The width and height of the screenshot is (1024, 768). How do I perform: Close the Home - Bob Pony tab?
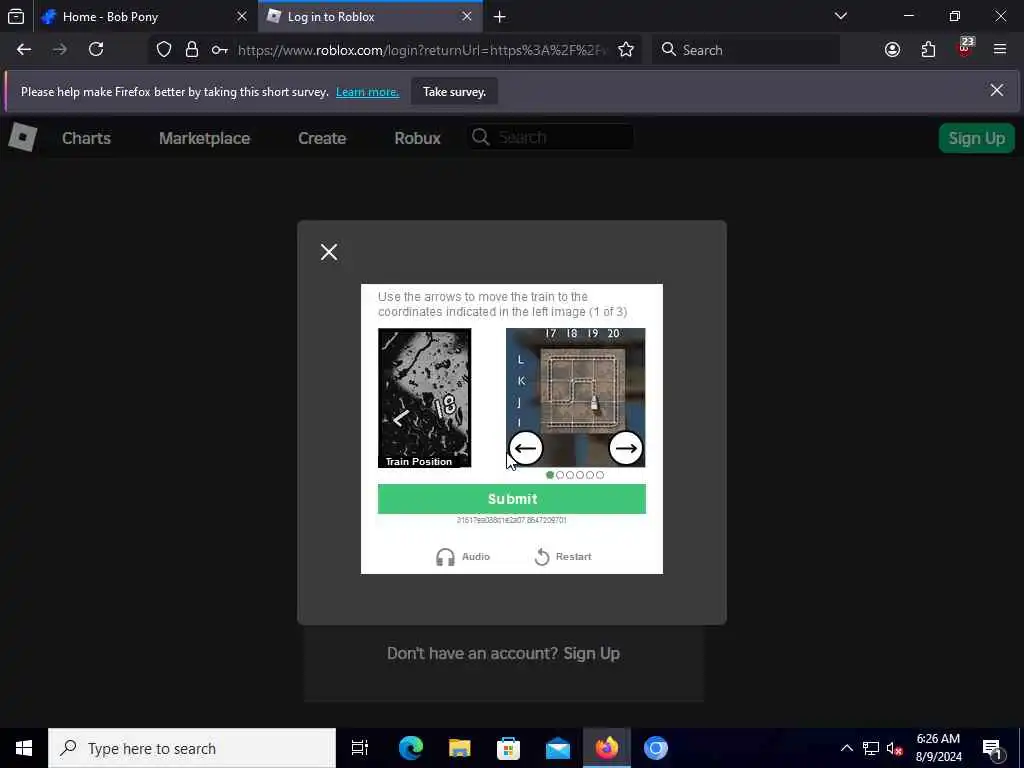pos(242,16)
